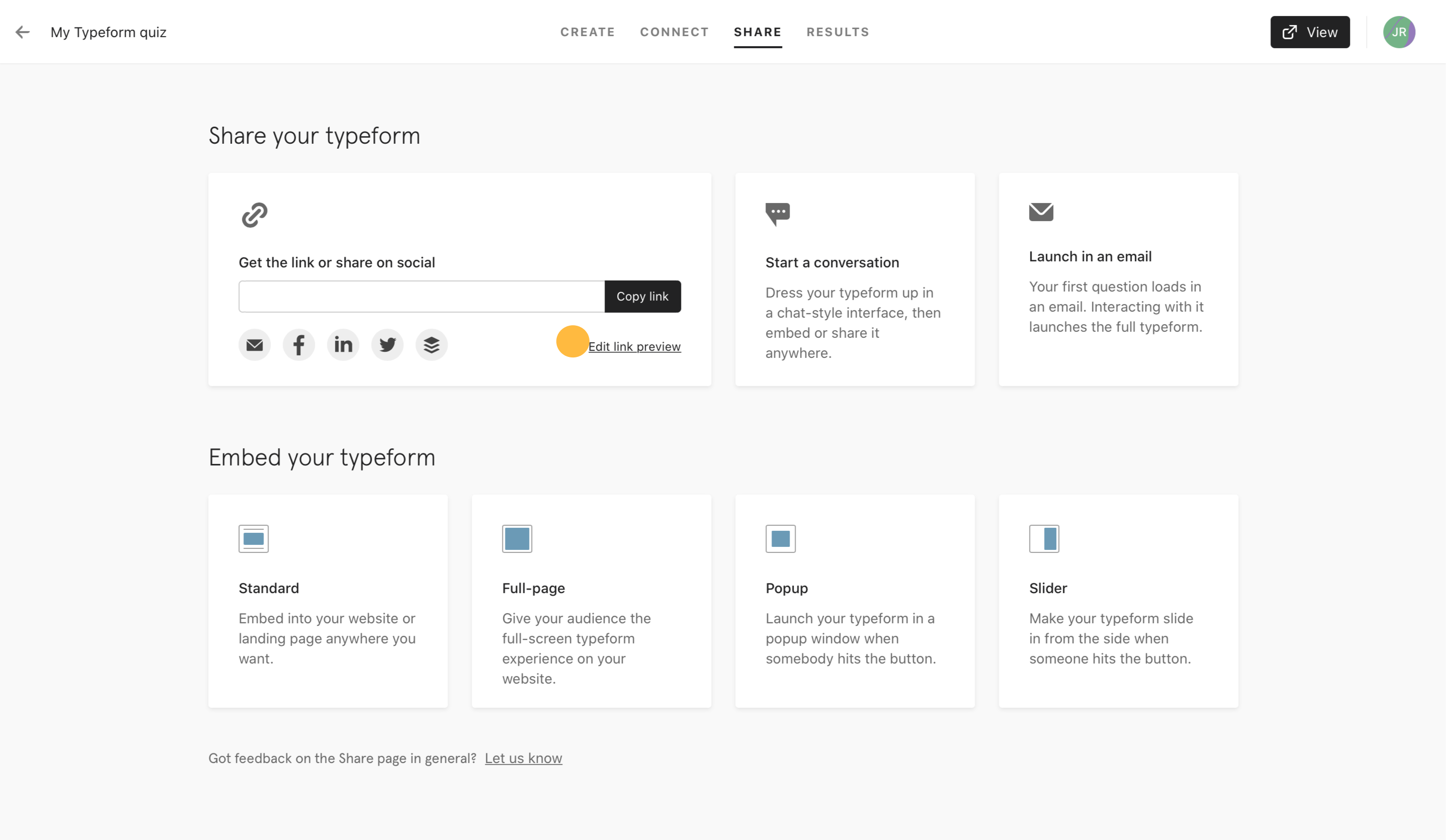Copy the typeform link
Viewport: 1446px width, 840px height.
pos(642,297)
